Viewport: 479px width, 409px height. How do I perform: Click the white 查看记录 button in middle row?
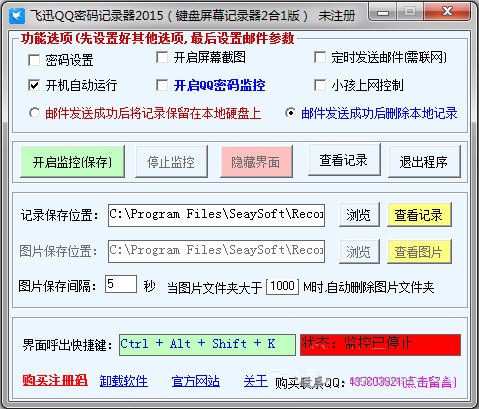point(344,160)
